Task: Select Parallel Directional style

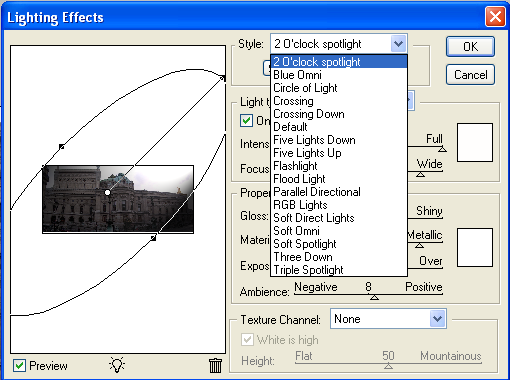Action: point(339,192)
